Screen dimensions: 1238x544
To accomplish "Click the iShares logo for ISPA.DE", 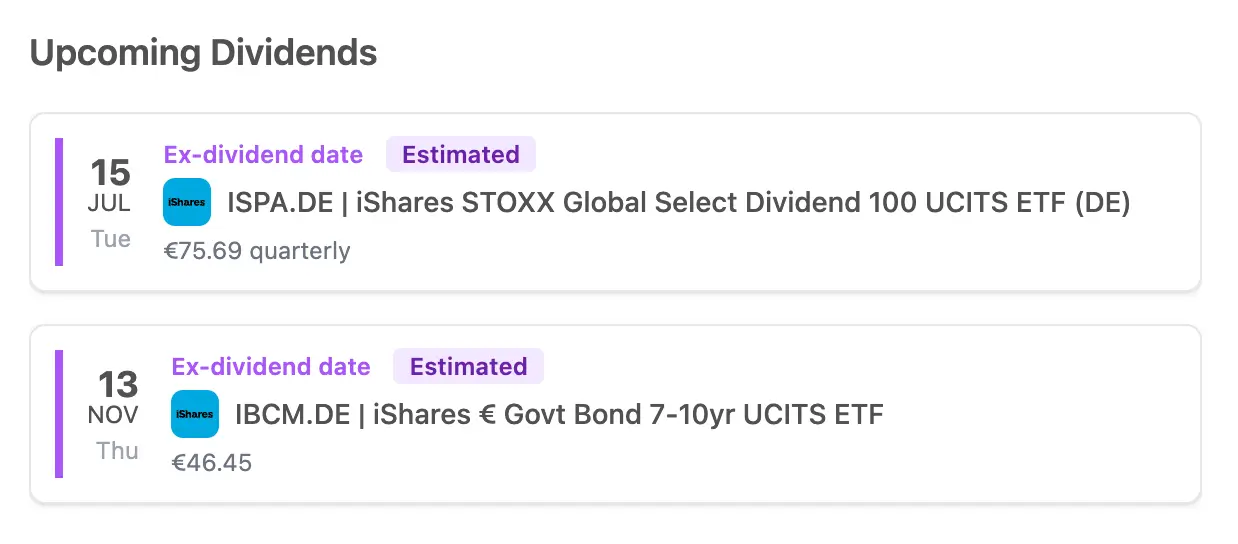I will point(187,202).
